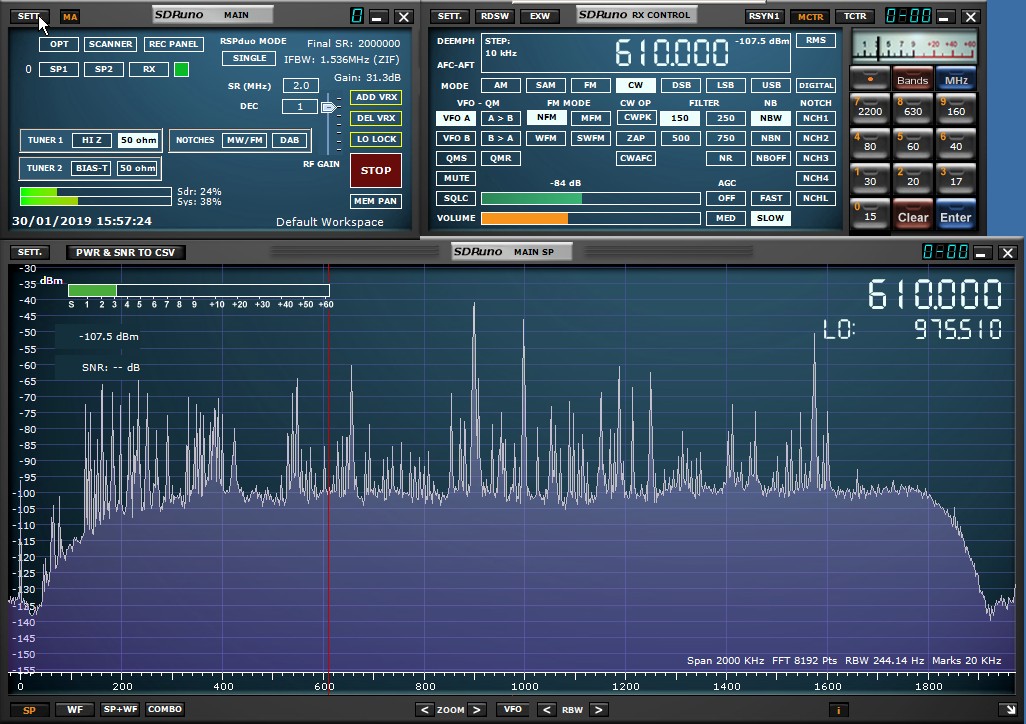
Task: Click the Bands keypad button
Action: [913, 80]
